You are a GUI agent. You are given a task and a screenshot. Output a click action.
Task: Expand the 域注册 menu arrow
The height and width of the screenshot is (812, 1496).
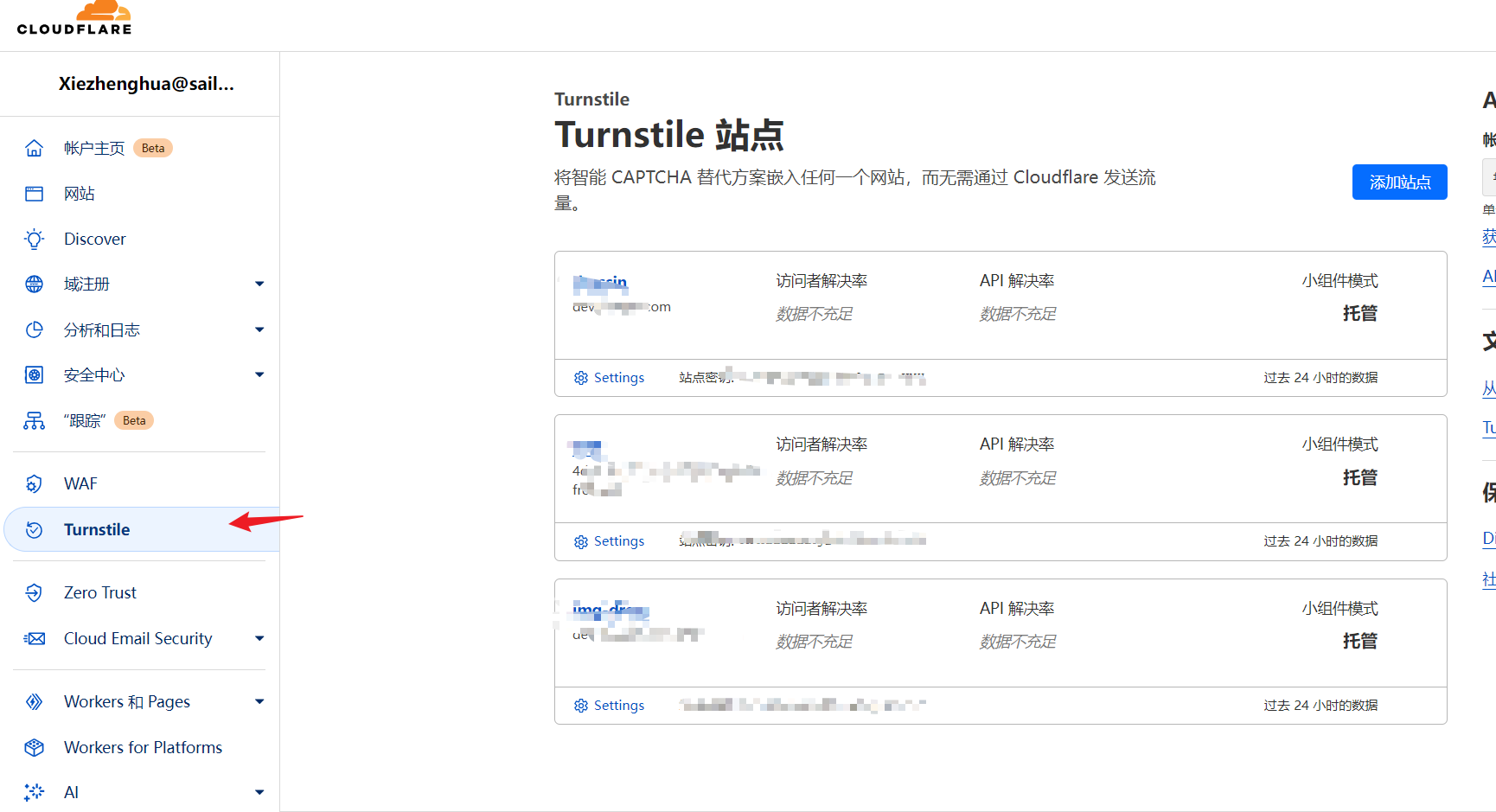[259, 284]
